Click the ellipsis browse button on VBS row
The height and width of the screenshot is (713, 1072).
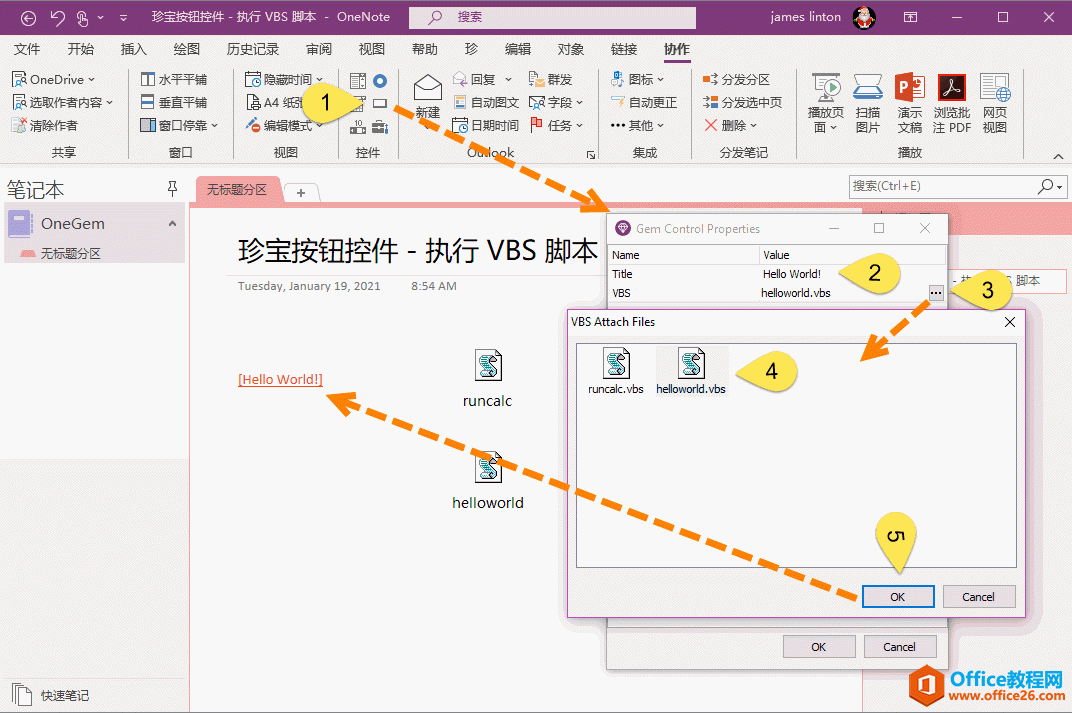click(936, 293)
